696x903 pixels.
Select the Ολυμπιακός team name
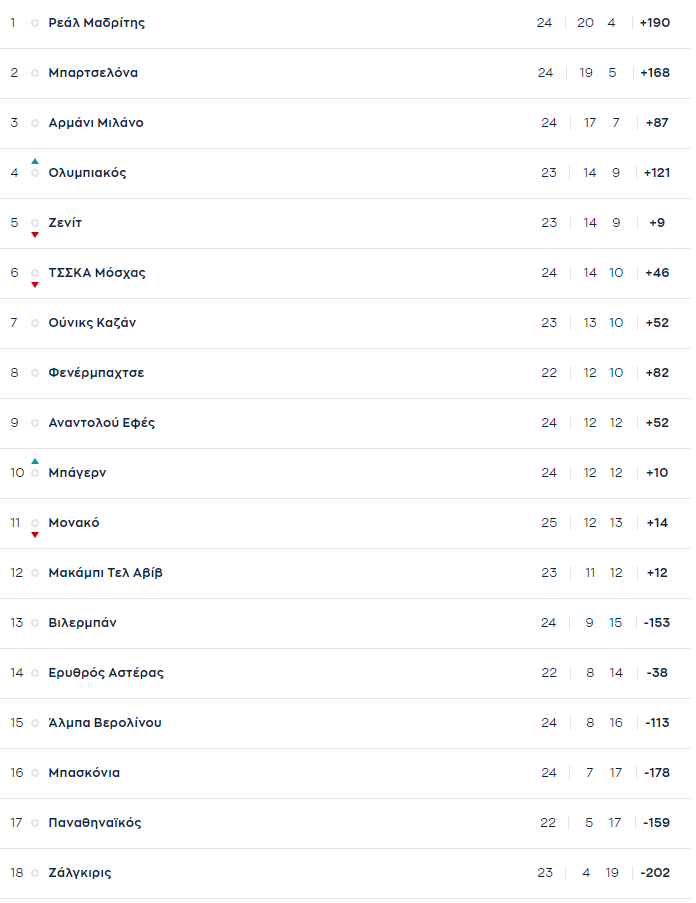point(88,173)
